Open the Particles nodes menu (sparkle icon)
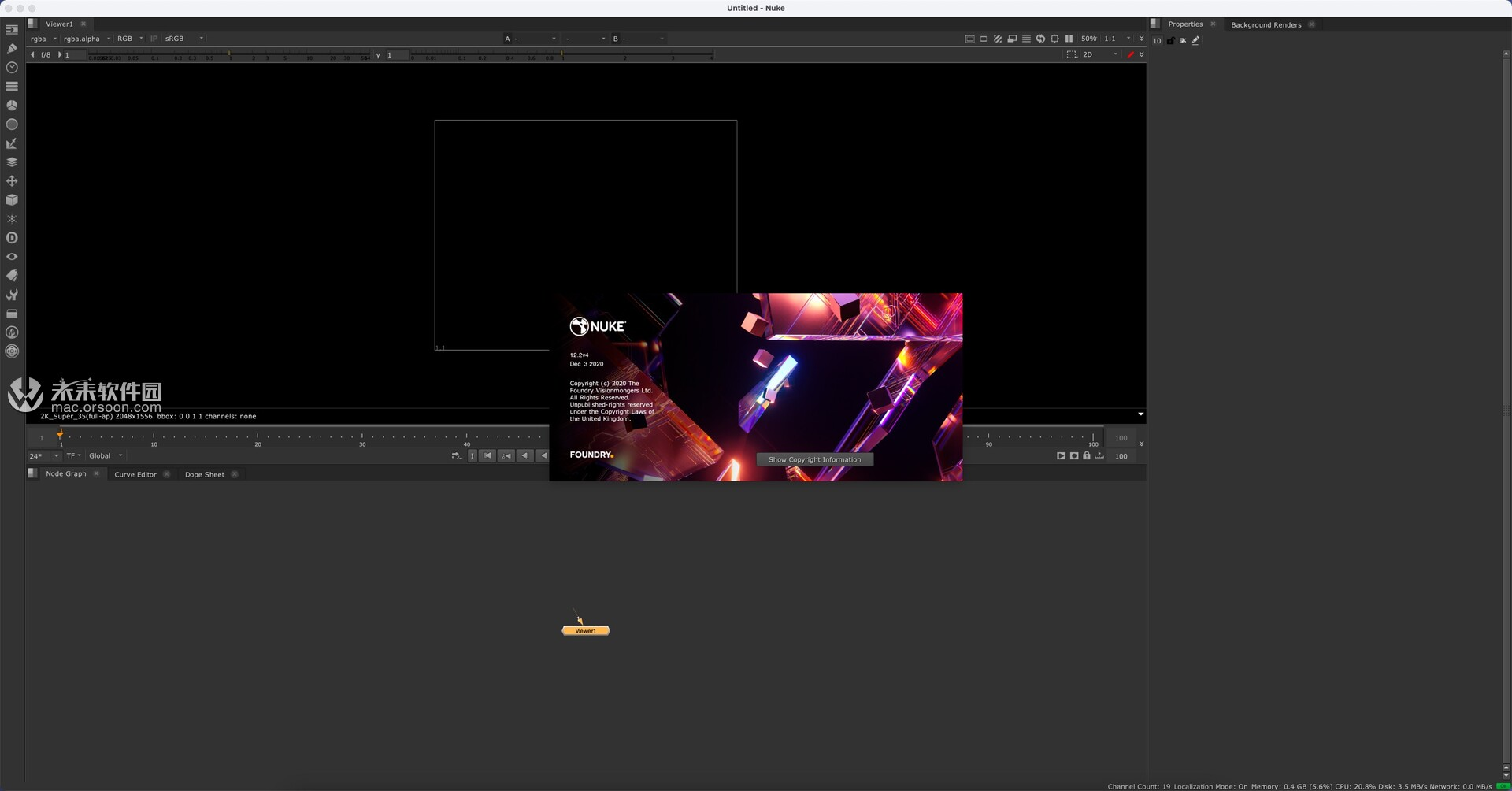The height and width of the screenshot is (791, 1512). tap(12, 219)
